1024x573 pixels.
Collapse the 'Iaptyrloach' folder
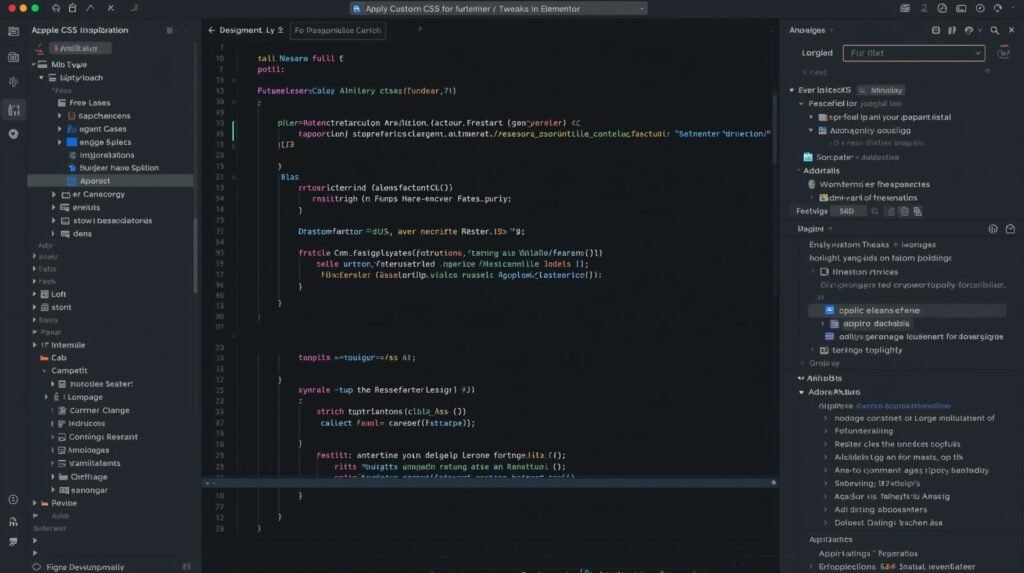(41, 78)
